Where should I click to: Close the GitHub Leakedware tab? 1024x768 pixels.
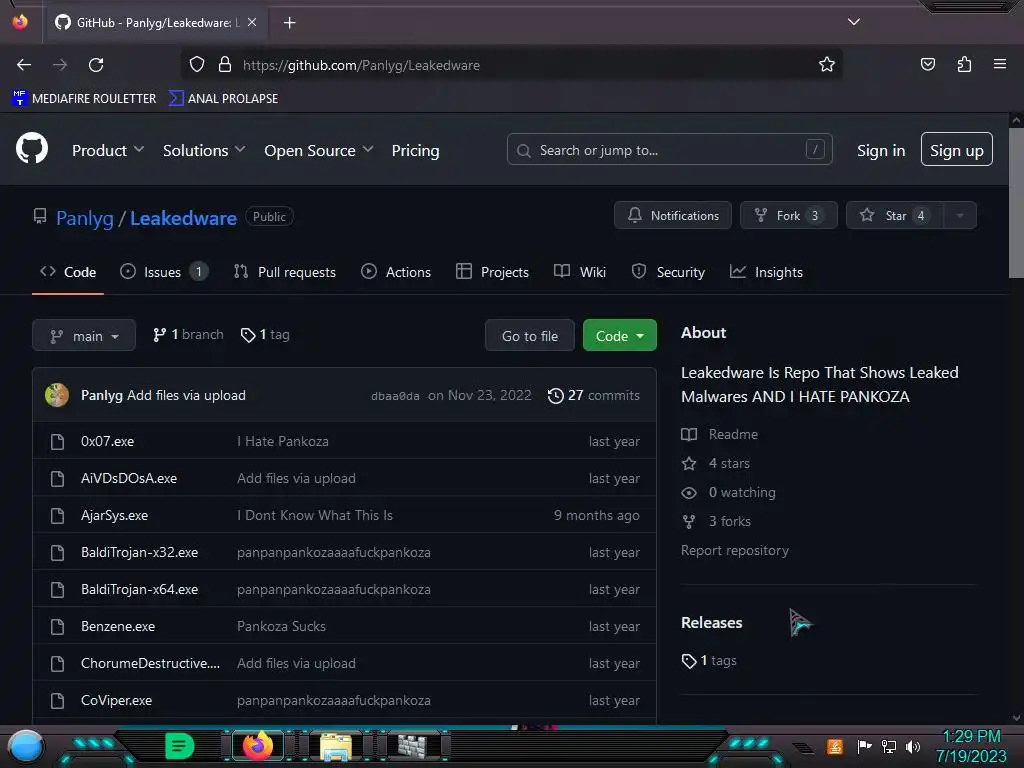click(x=252, y=22)
